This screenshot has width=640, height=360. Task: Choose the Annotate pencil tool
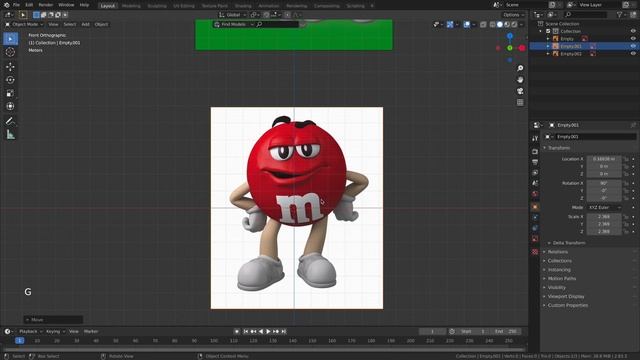click(x=11, y=121)
